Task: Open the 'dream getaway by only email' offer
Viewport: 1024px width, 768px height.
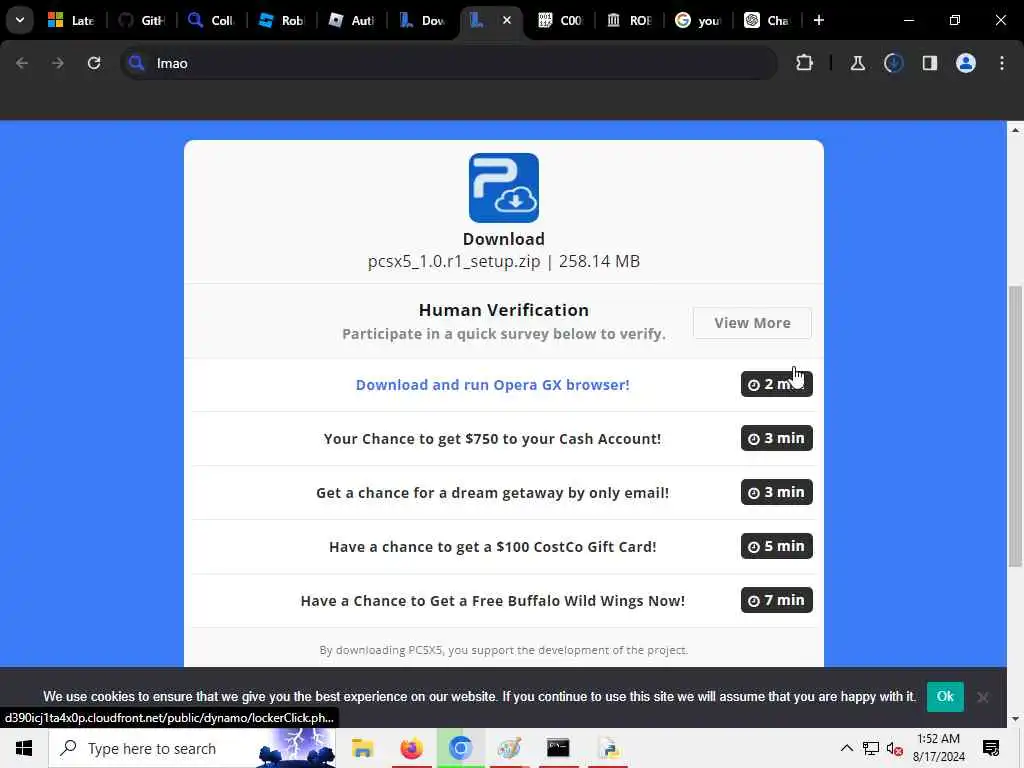Action: pyautogui.click(x=492, y=493)
